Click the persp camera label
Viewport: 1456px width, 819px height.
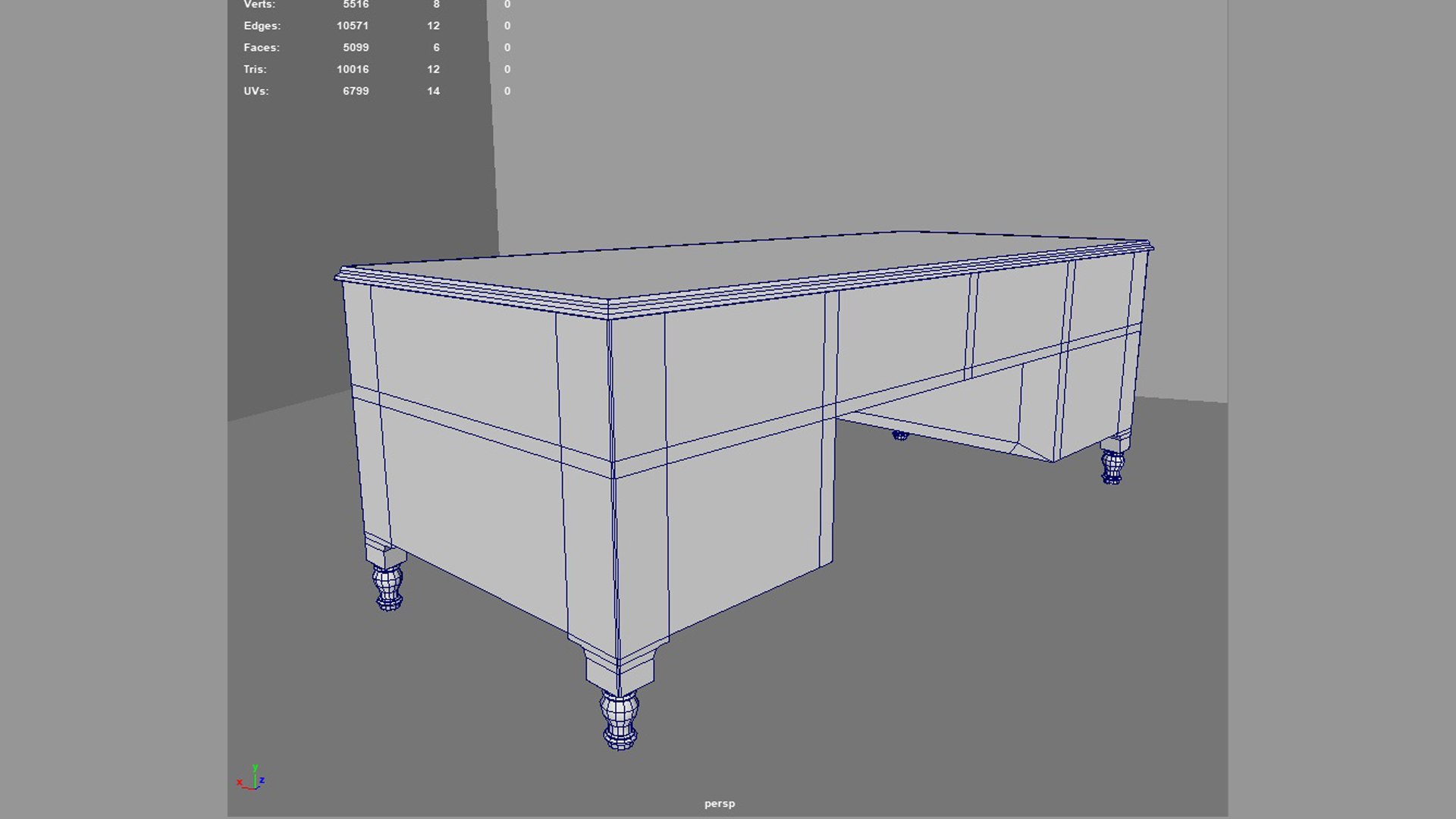point(719,804)
